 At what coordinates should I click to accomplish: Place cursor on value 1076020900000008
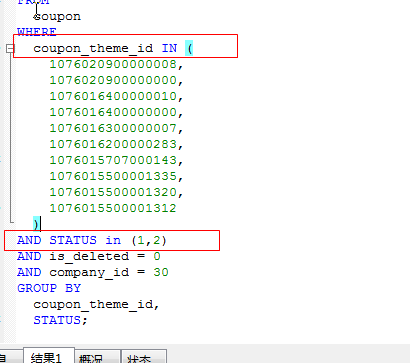tap(113, 64)
